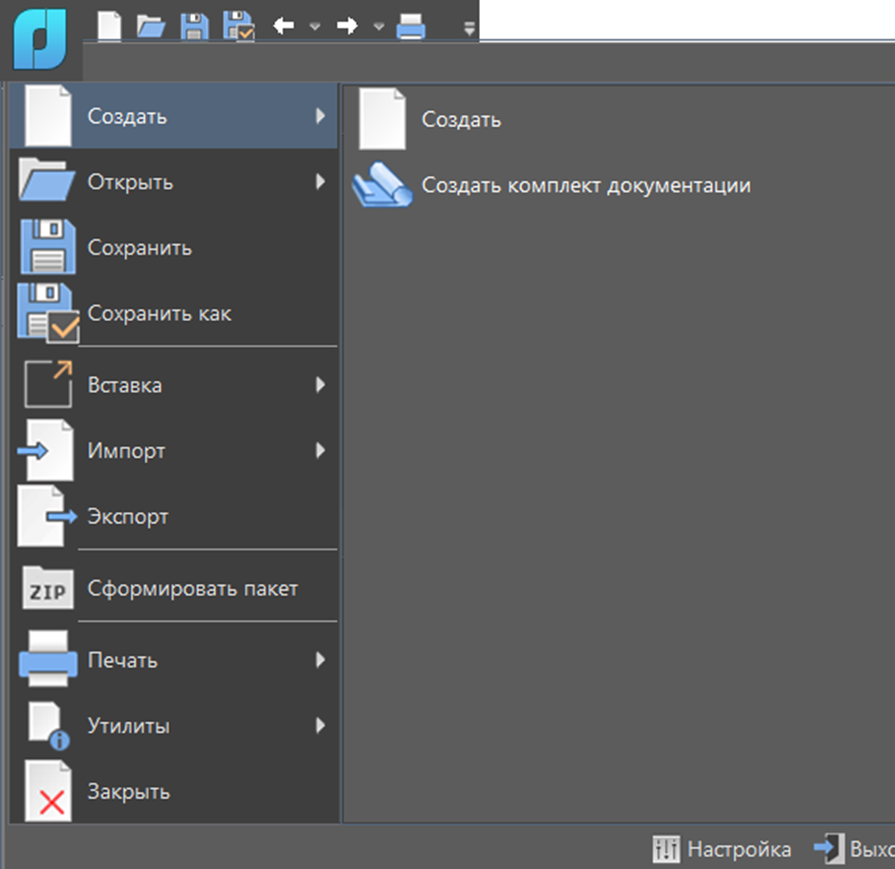Choose Сформировать пакет menu entry
Viewport: 895px width, 869px height.
(x=174, y=588)
